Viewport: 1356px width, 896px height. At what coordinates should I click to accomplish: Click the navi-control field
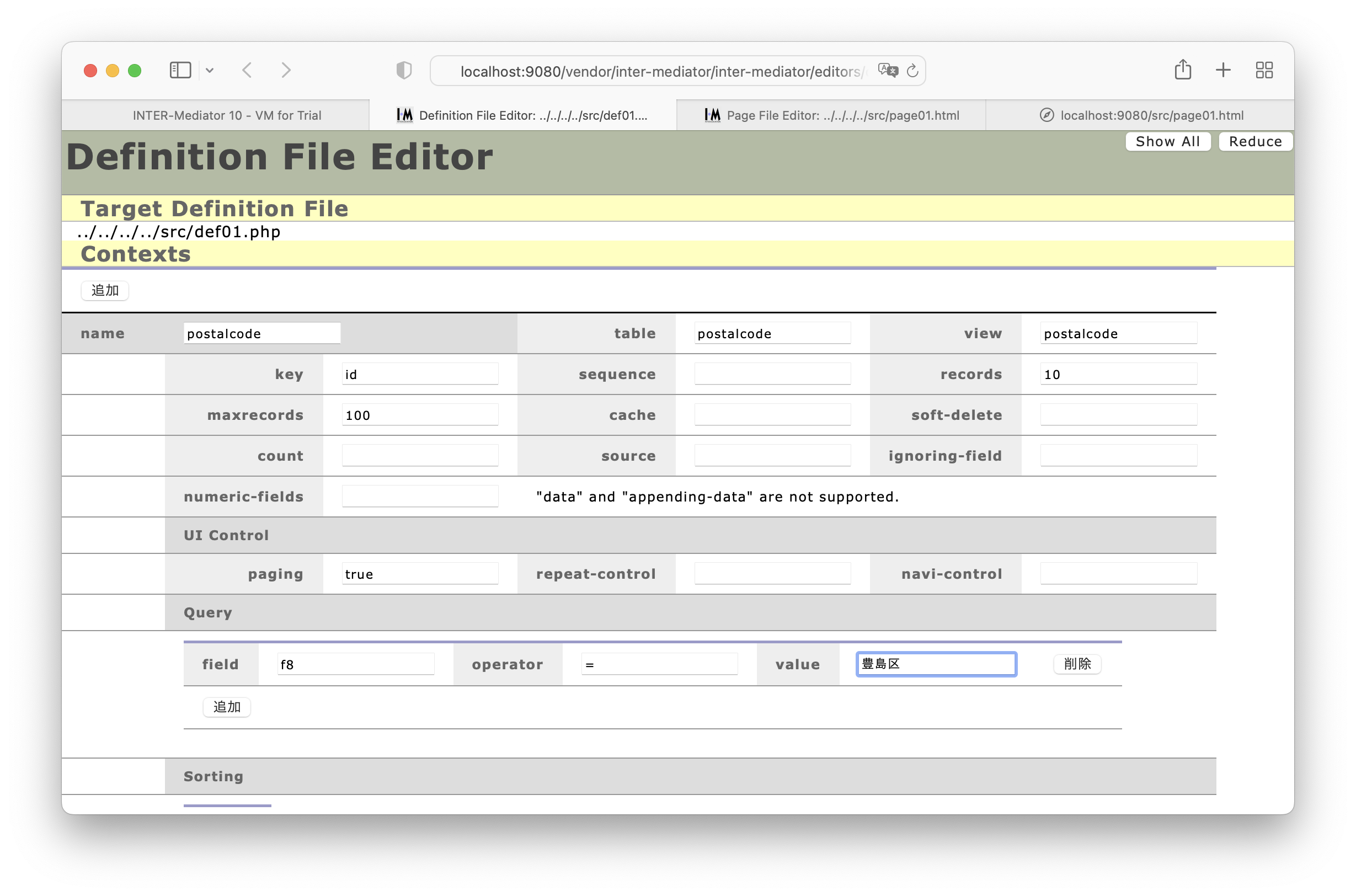[x=1118, y=574]
